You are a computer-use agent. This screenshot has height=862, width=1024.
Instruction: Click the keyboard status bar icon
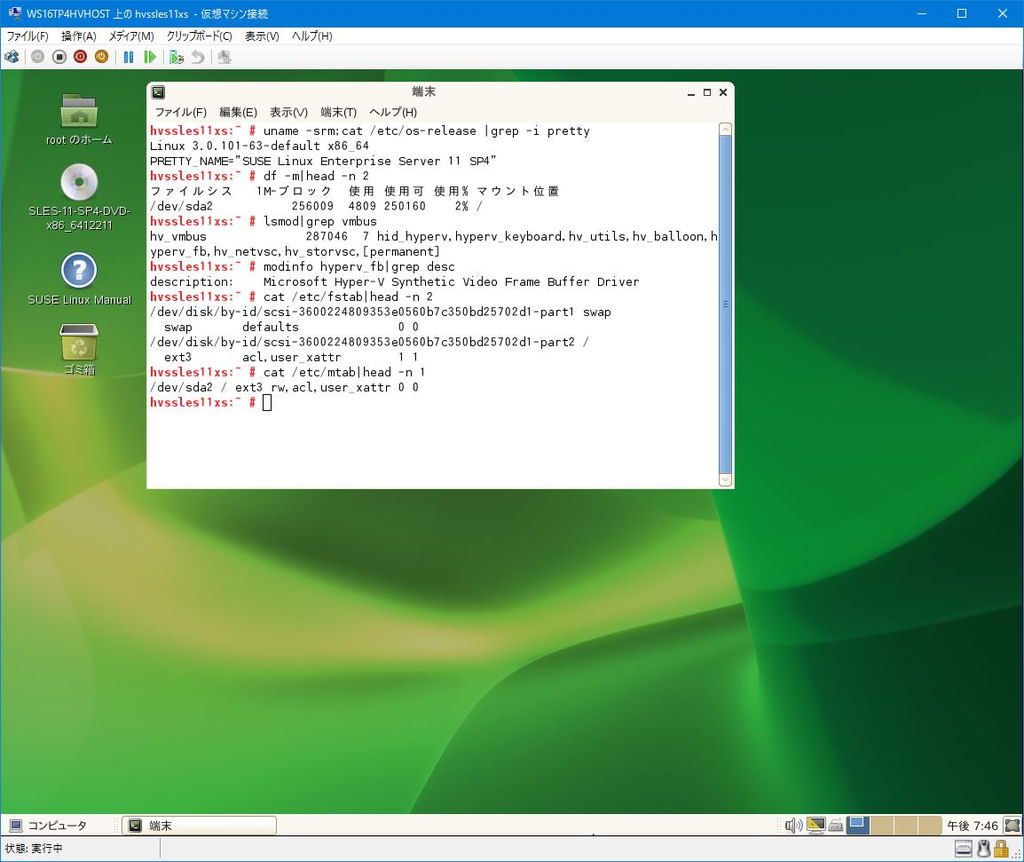click(963, 849)
